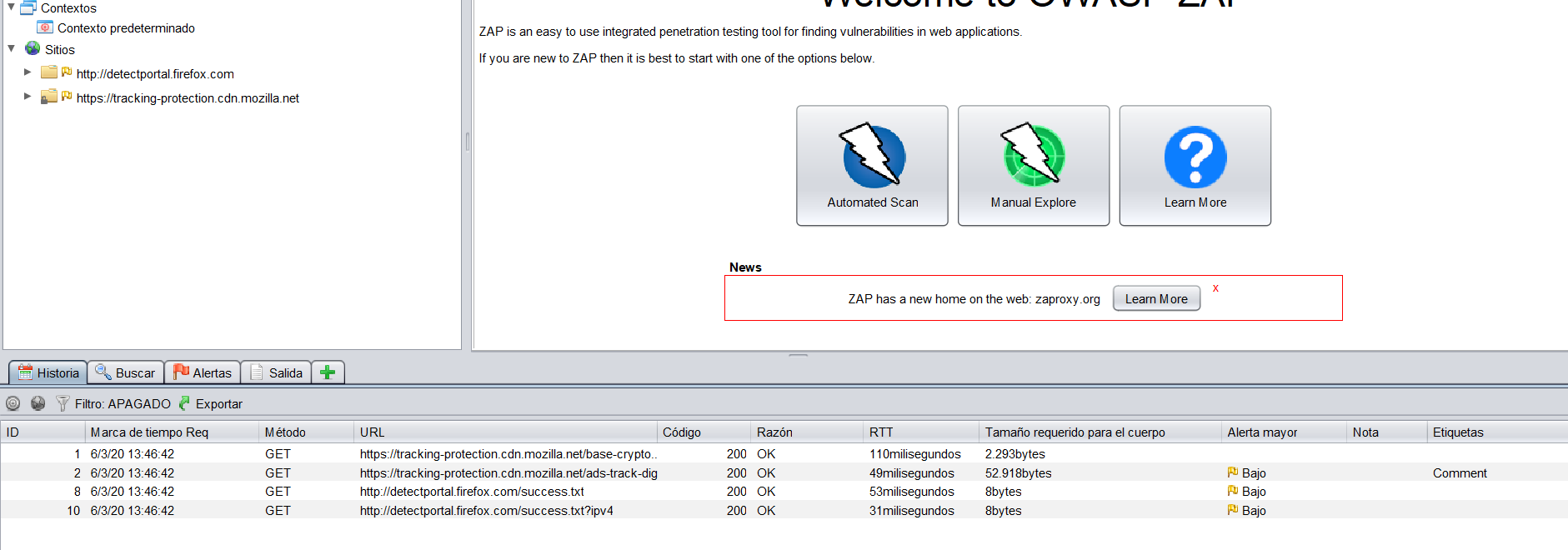Click the Learn More question mark tile
Screen dimensions: 1568x550
click(x=1195, y=165)
